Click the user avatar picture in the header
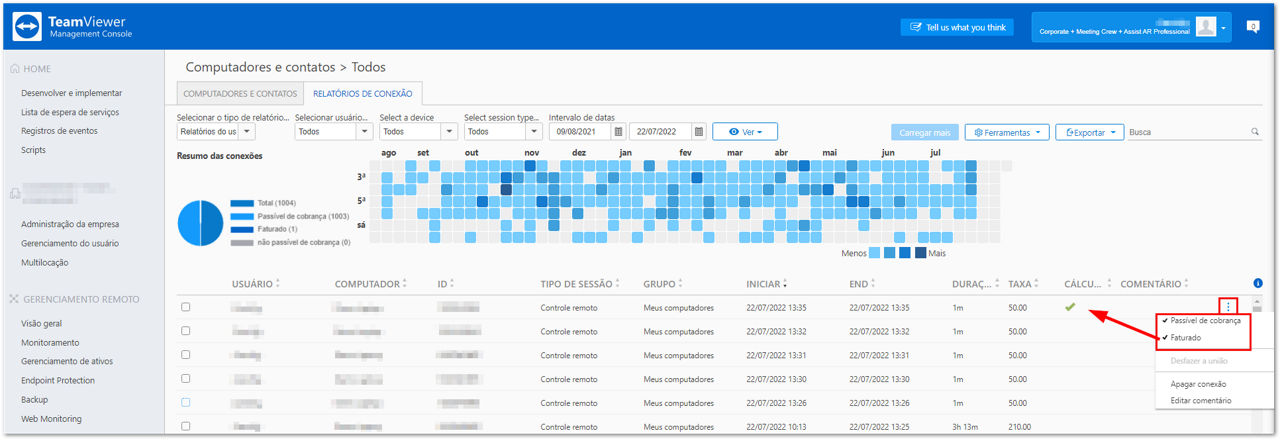This screenshot has width=1280, height=440. (1206, 27)
